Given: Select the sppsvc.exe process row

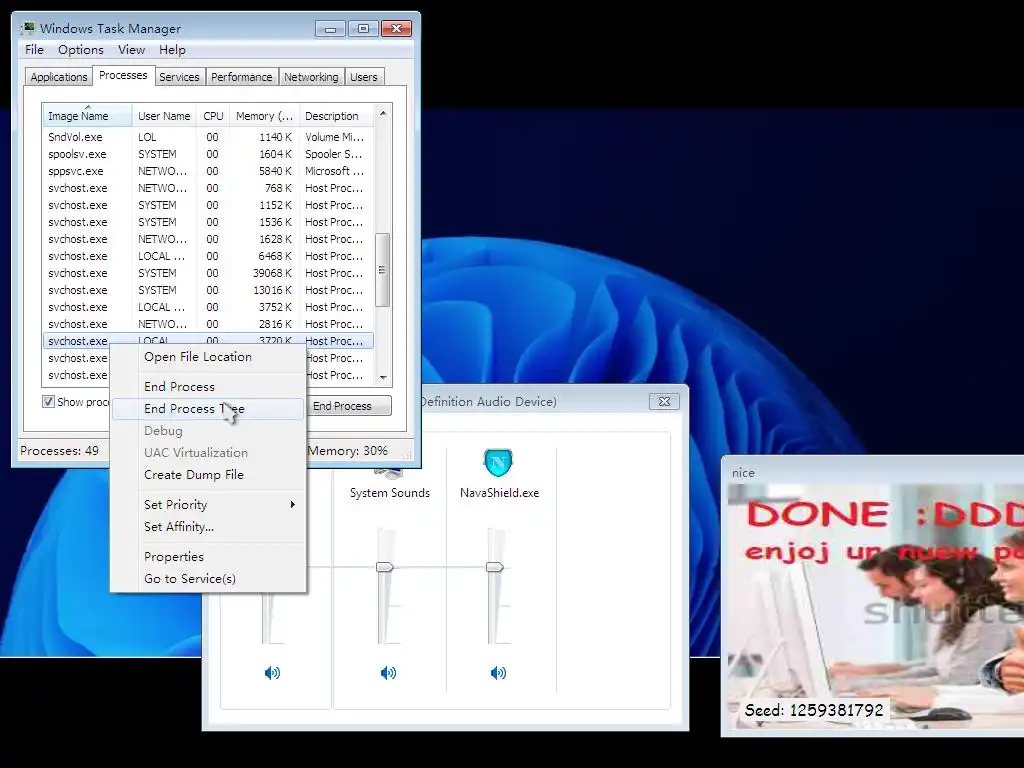Looking at the screenshot, I should pos(208,171).
